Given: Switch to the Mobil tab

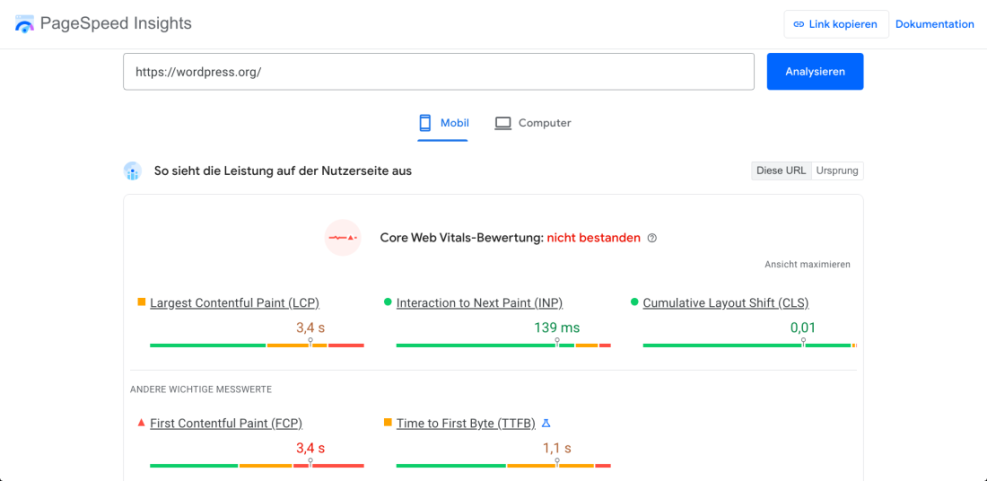Looking at the screenshot, I should click(443, 123).
